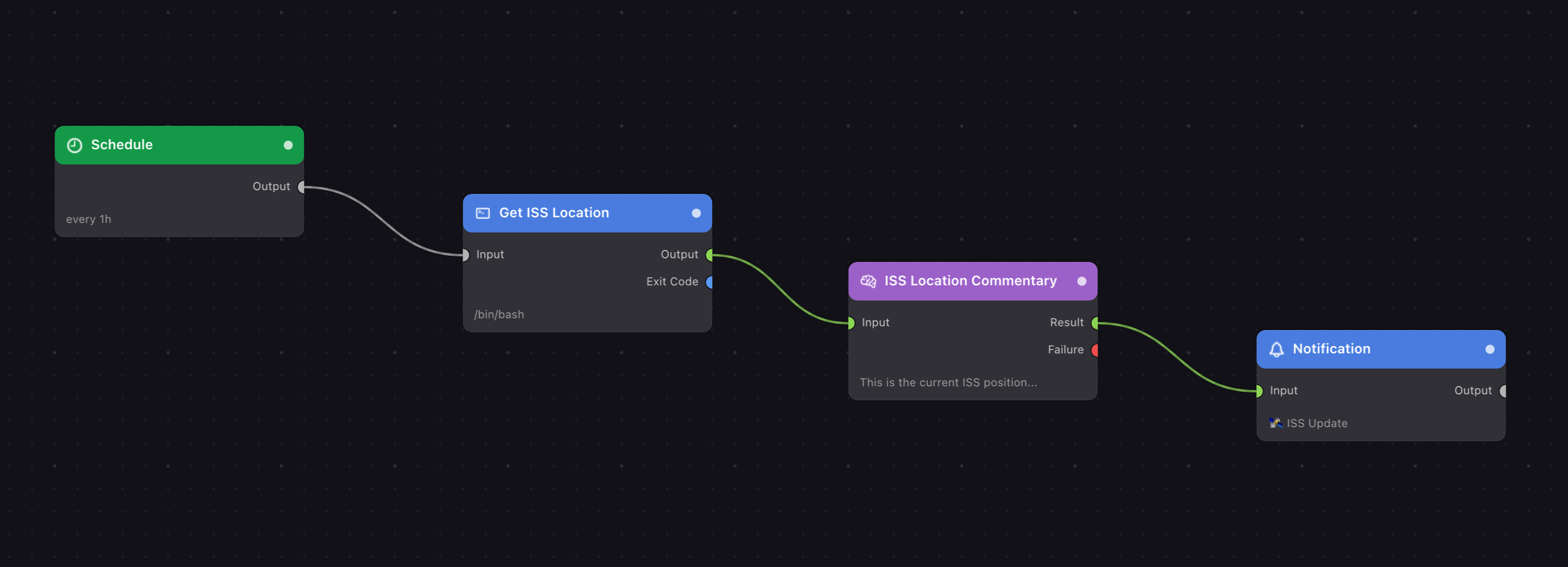Select the red Failure port
The width and height of the screenshot is (1568, 567).
click(1095, 350)
